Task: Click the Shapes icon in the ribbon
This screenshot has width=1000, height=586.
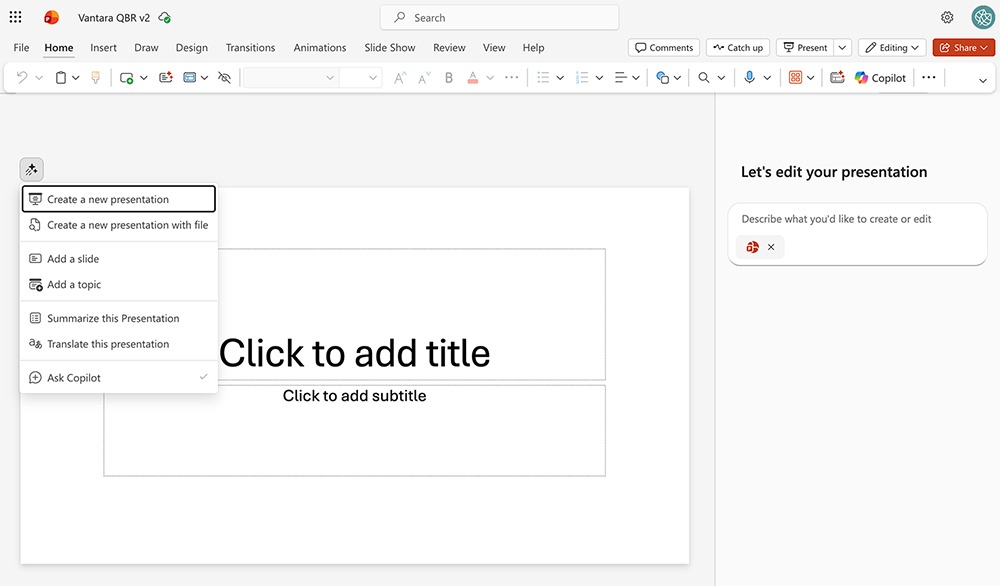Action: [662, 78]
